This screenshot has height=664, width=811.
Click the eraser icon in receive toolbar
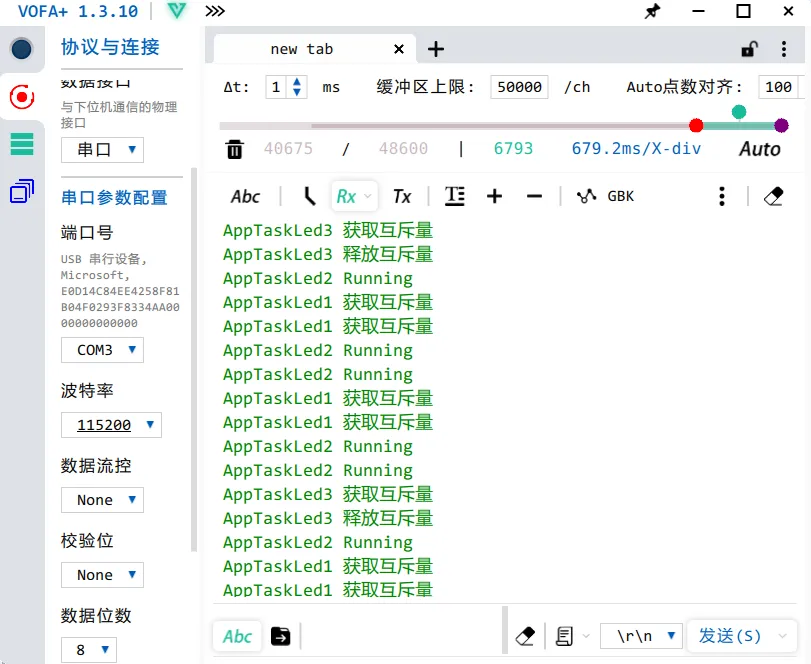click(x=773, y=196)
